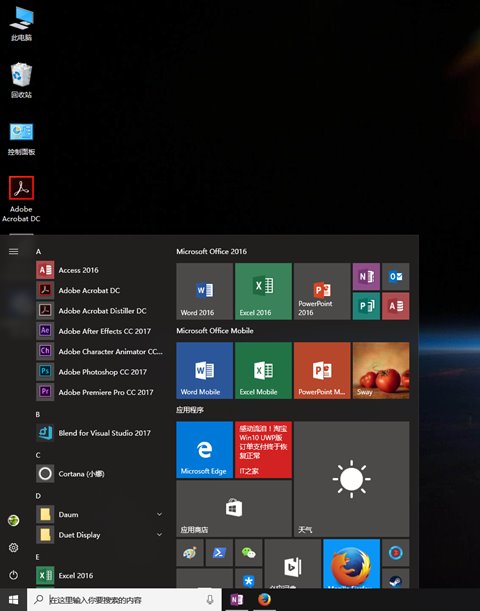Open the Sway tile with tomatoes

(381, 371)
